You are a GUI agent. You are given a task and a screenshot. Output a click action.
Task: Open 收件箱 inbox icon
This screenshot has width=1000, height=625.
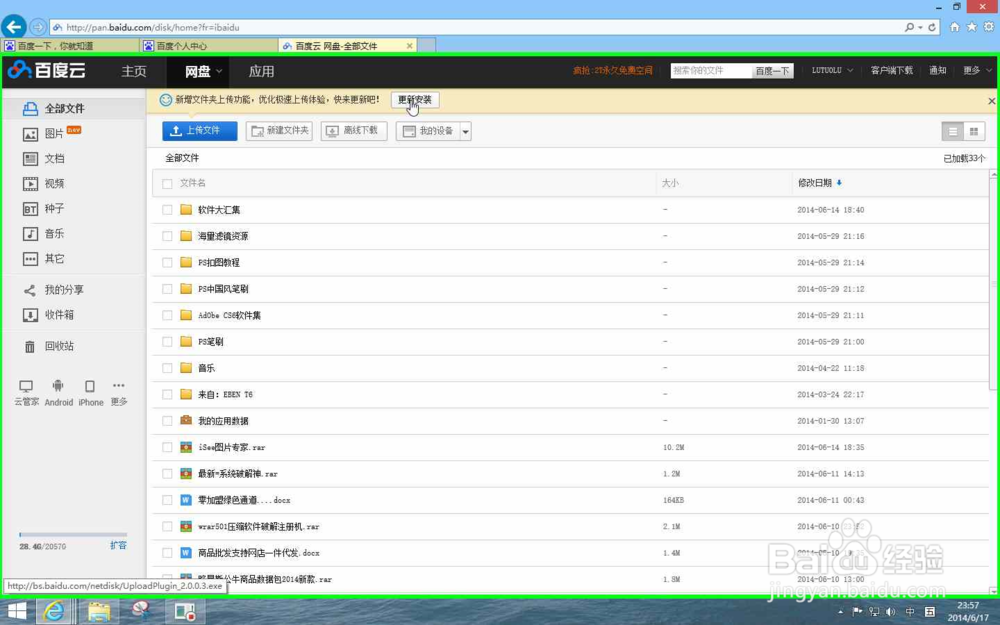tap(30, 315)
